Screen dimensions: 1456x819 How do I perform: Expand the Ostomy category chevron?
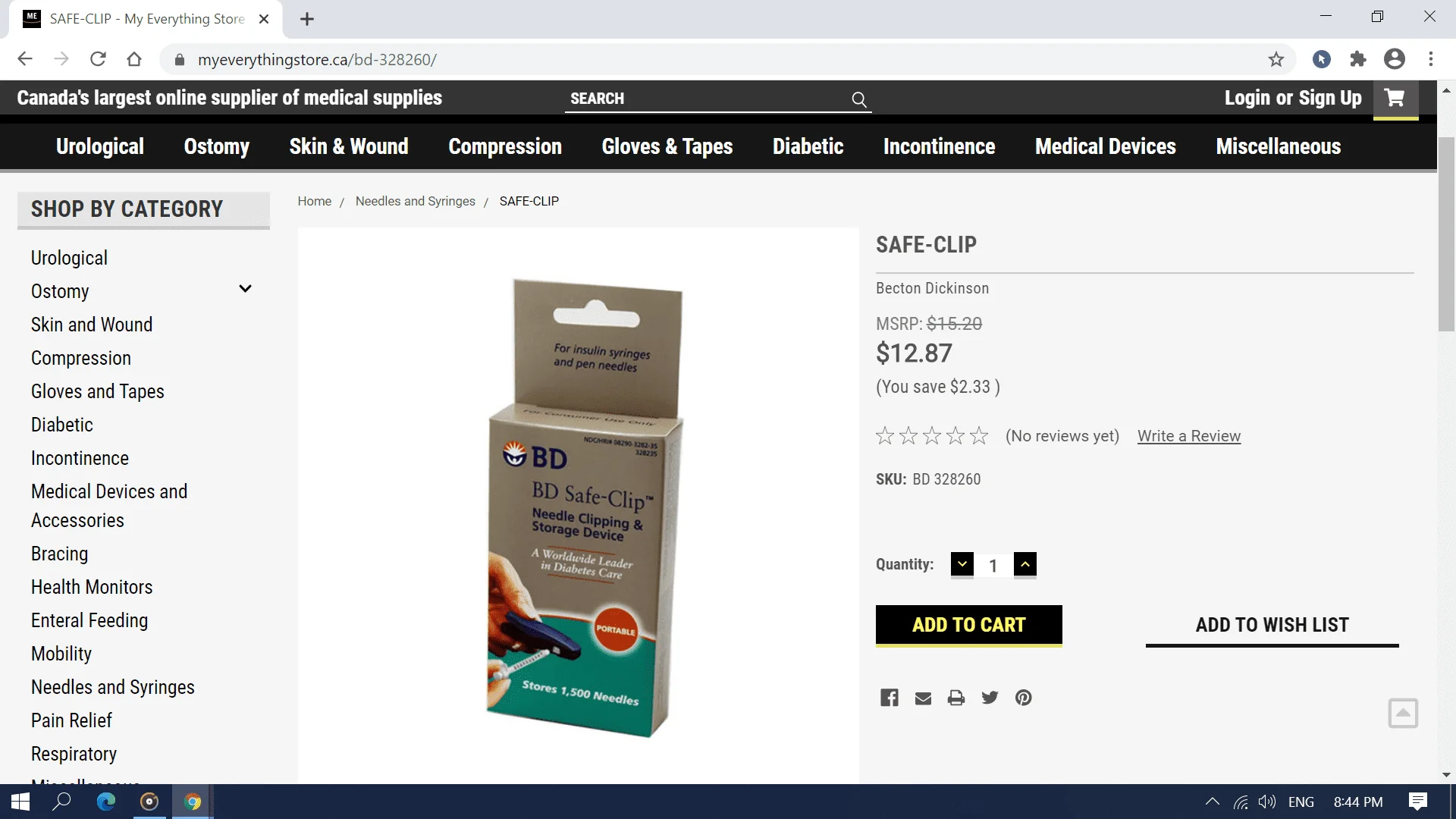tap(245, 289)
